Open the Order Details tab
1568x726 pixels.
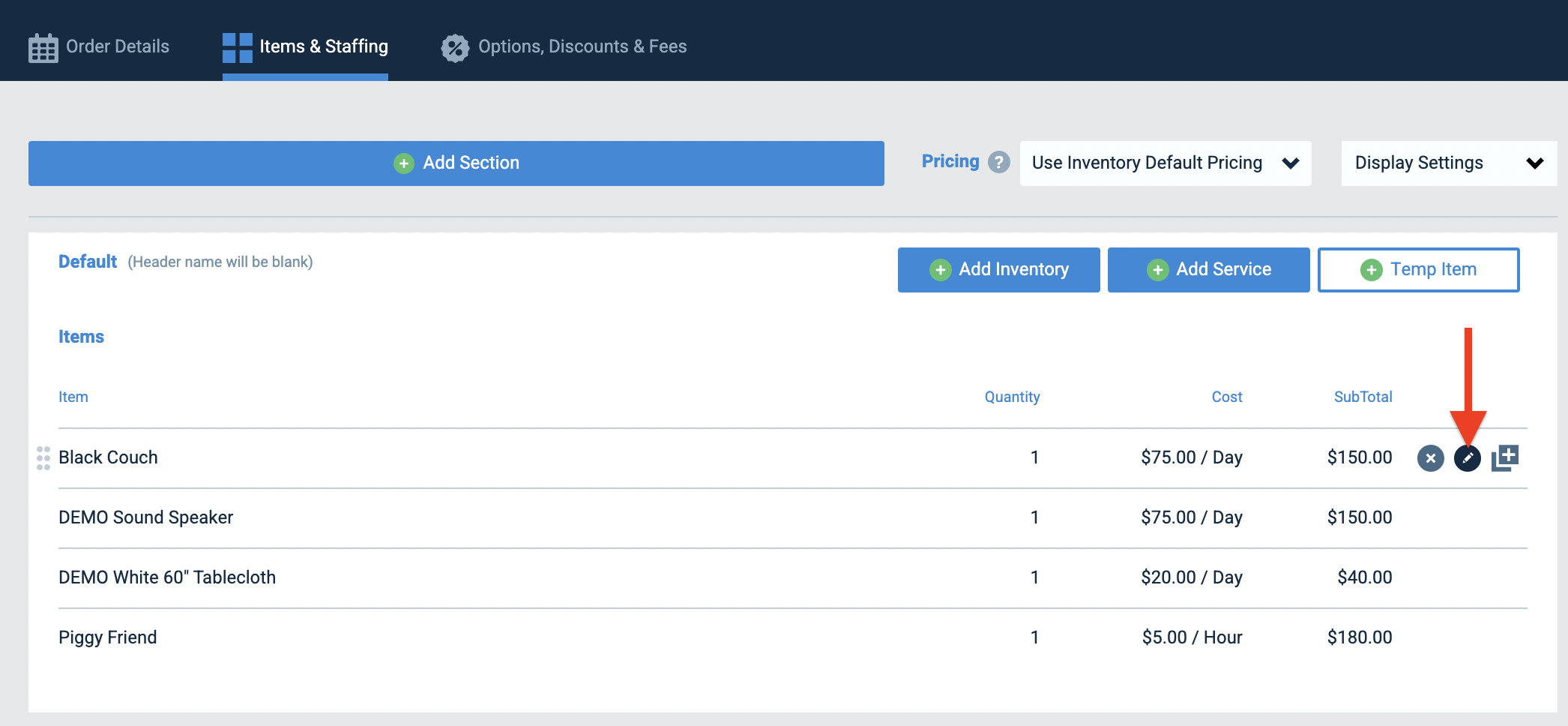pyautogui.click(x=99, y=46)
